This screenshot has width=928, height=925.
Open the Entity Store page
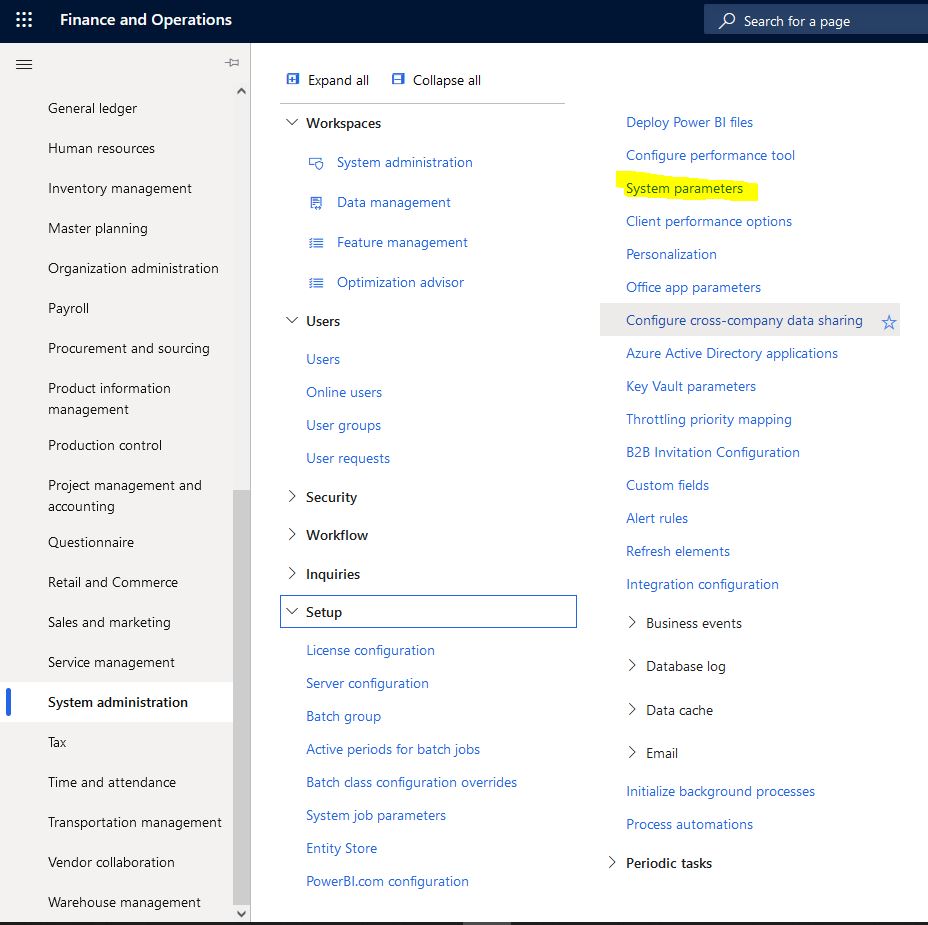[341, 849]
